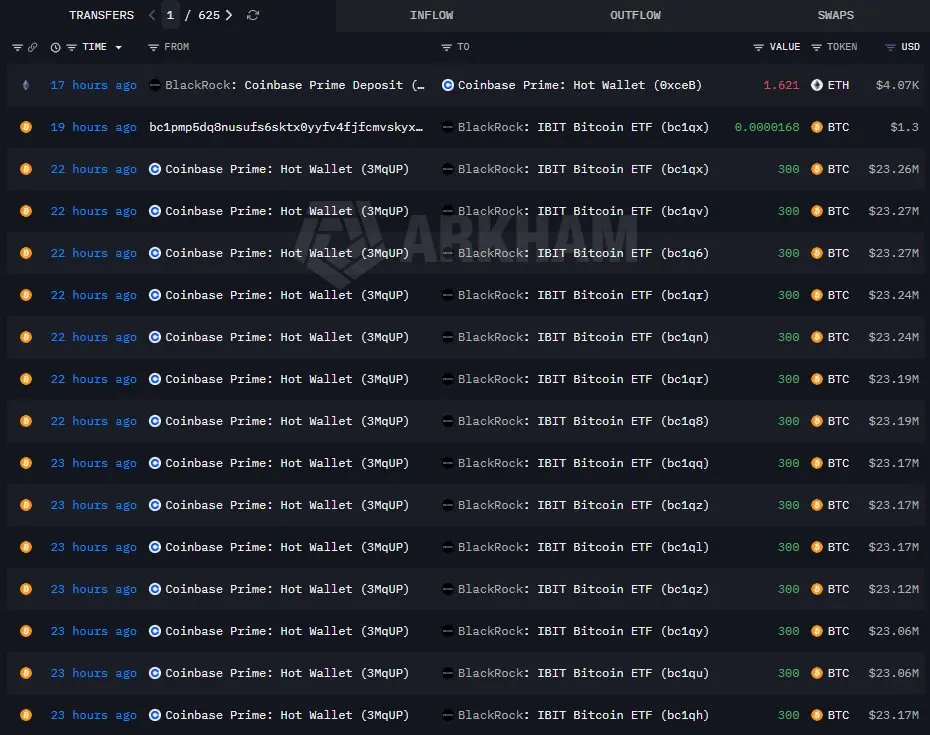Click BTC token icon on bc1qh row
Screen dimensions: 930x735
pyautogui.click(x=817, y=715)
